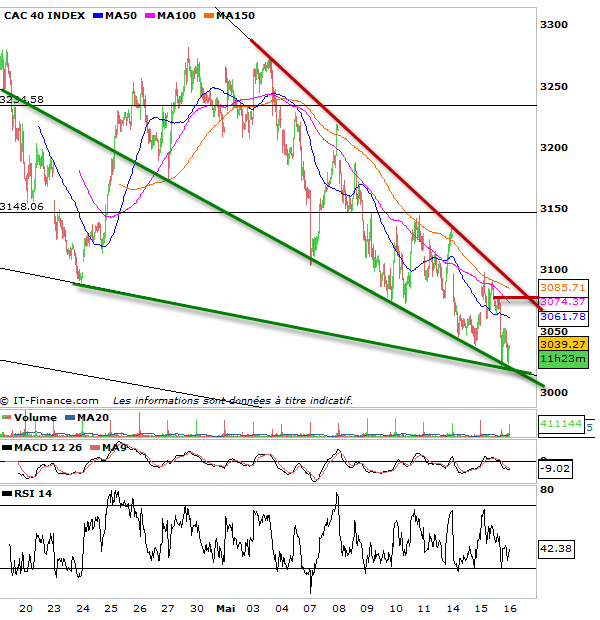The width and height of the screenshot is (600, 620).
Task: Click the magenta MA100 legend swatch
Action: click(x=152, y=17)
